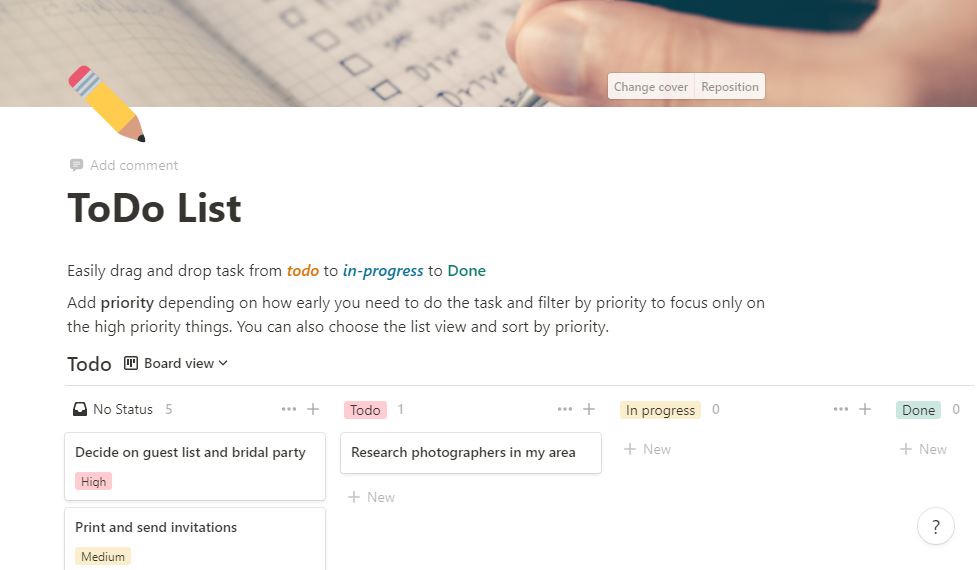The height and width of the screenshot is (570, 977).
Task: Add New card under In progress column
Action: click(x=647, y=449)
